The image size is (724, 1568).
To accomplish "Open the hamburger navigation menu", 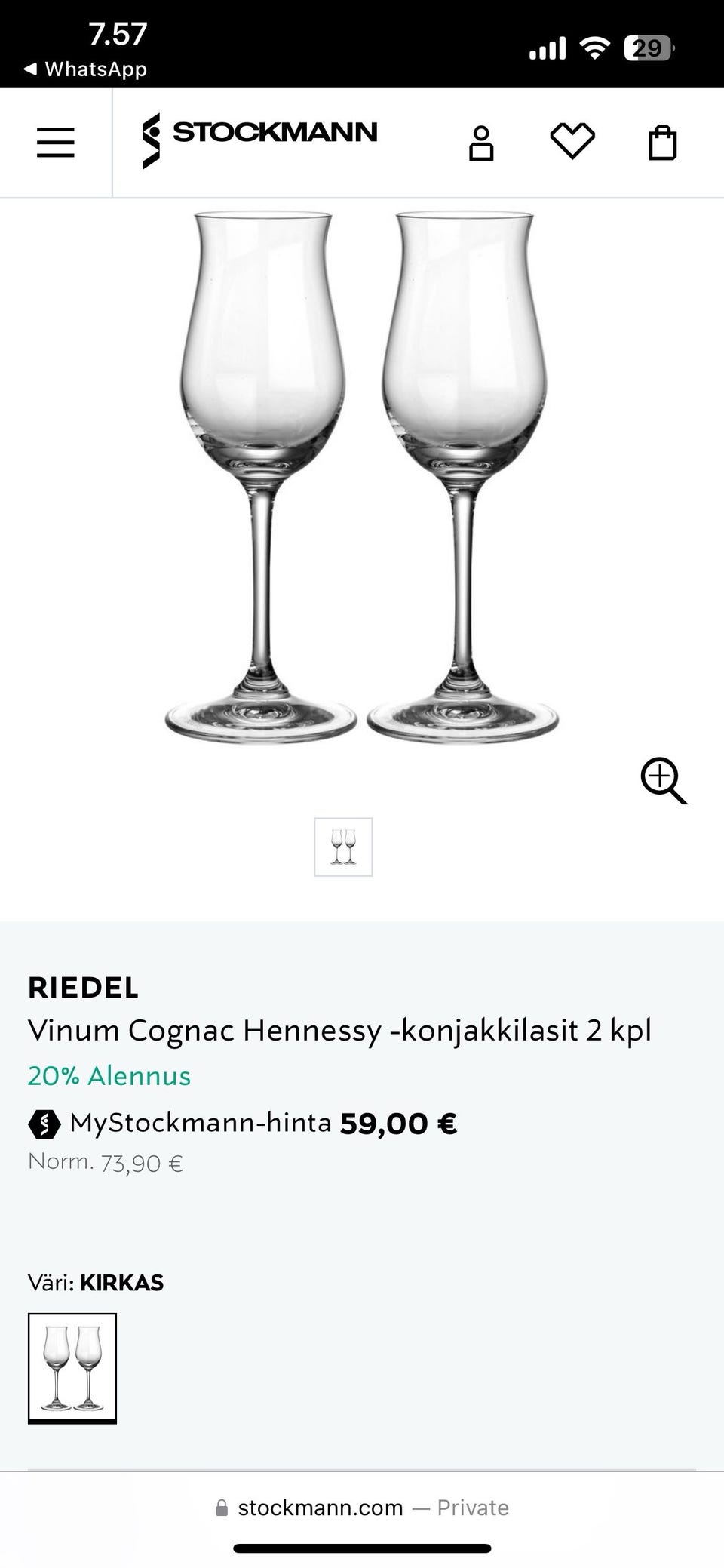I will (x=56, y=142).
